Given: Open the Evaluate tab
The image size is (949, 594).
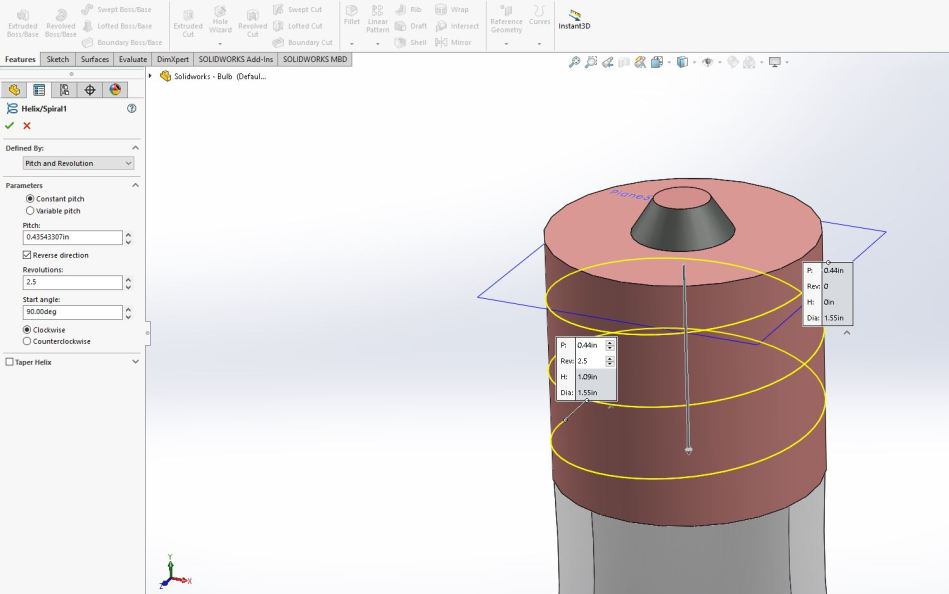Looking at the screenshot, I should [x=132, y=60].
